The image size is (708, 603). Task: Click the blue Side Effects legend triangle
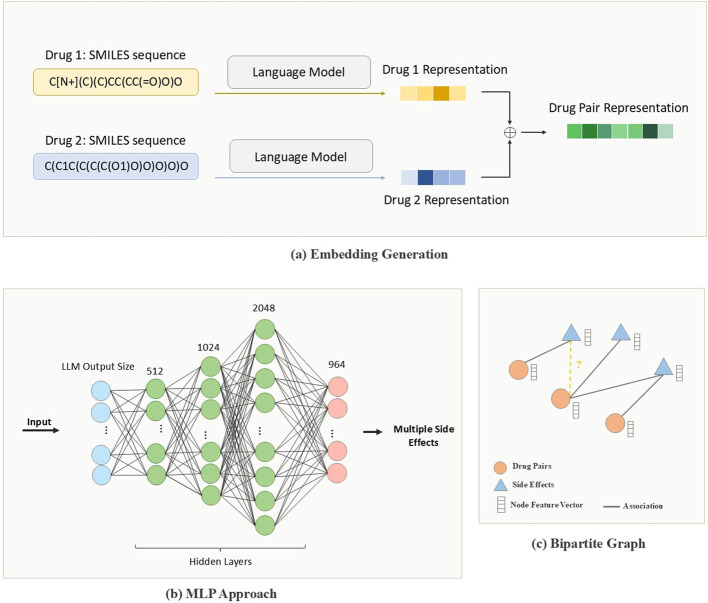(500, 485)
